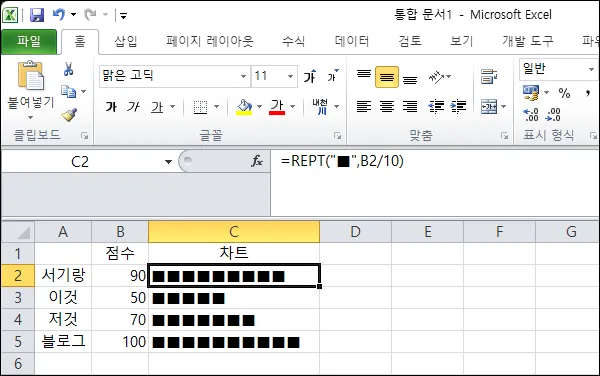Viewport: 600px width, 376px height.
Task: Click the Borders icon
Action: pyautogui.click(x=200, y=107)
